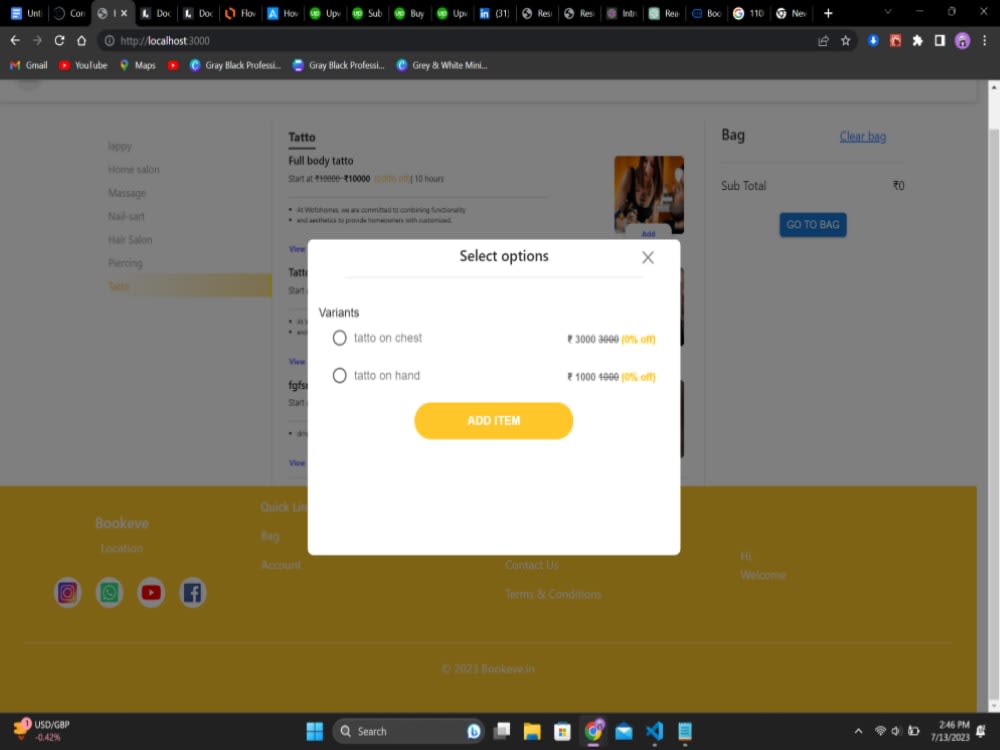Switch to the 'Flov' browser tab

tap(241, 13)
